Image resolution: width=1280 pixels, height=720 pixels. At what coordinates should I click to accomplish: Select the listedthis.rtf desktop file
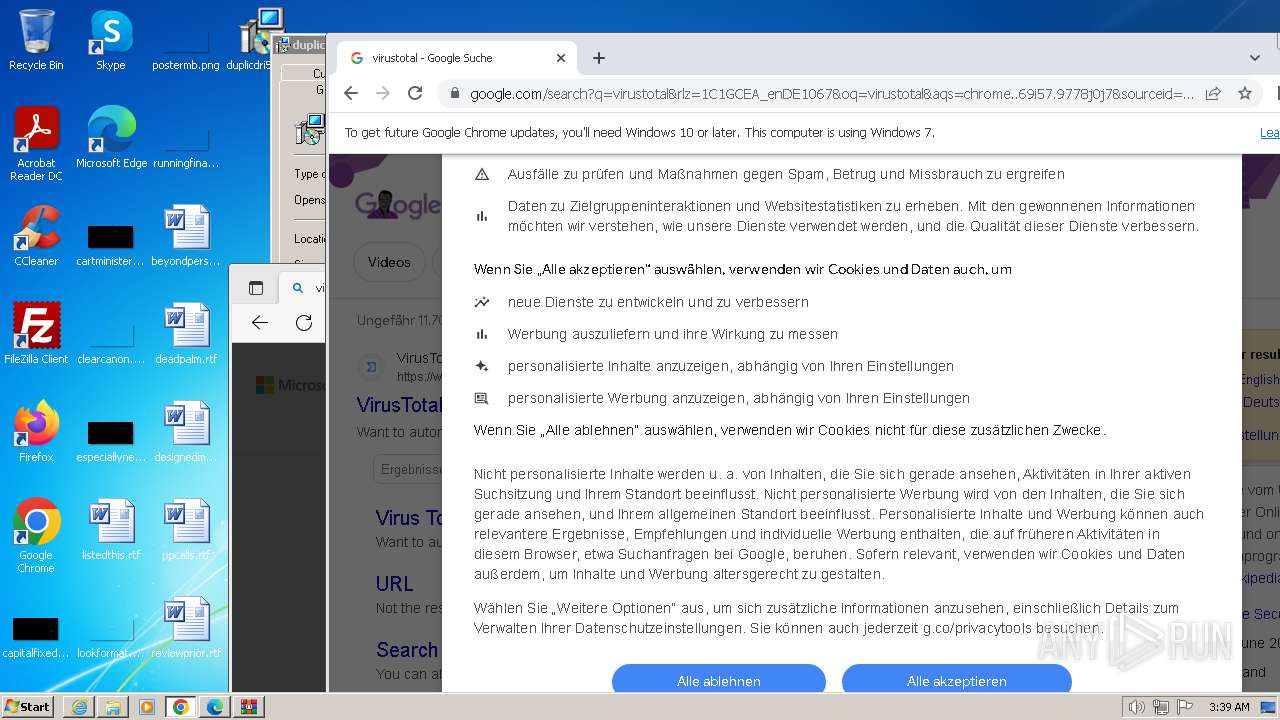coord(111,529)
